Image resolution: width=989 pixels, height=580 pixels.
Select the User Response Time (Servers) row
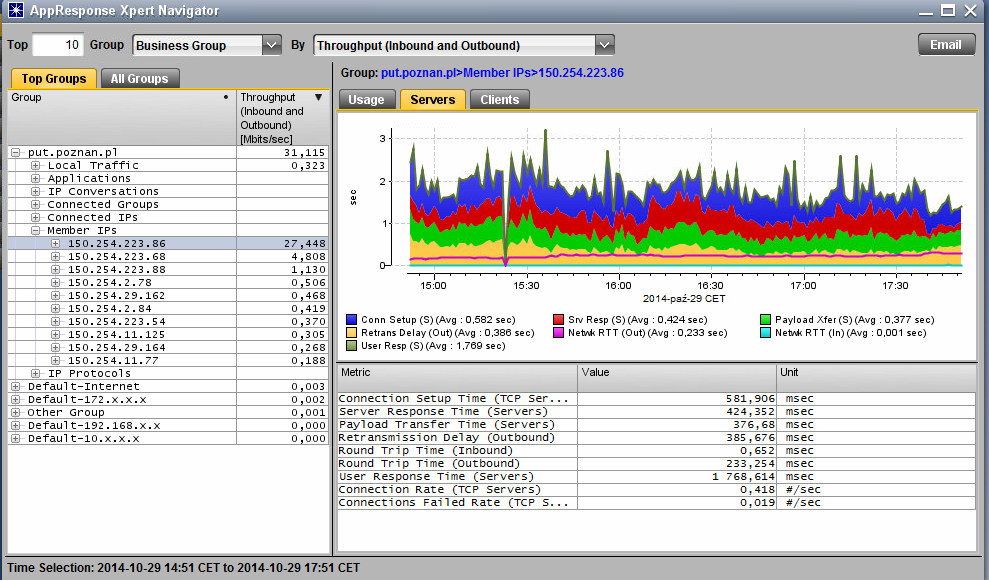pos(657,477)
